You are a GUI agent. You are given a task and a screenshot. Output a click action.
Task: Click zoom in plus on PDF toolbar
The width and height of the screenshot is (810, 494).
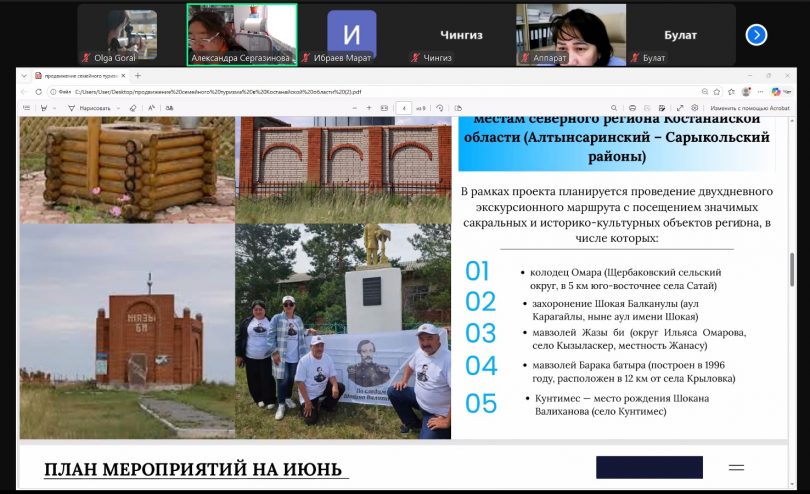(x=369, y=107)
